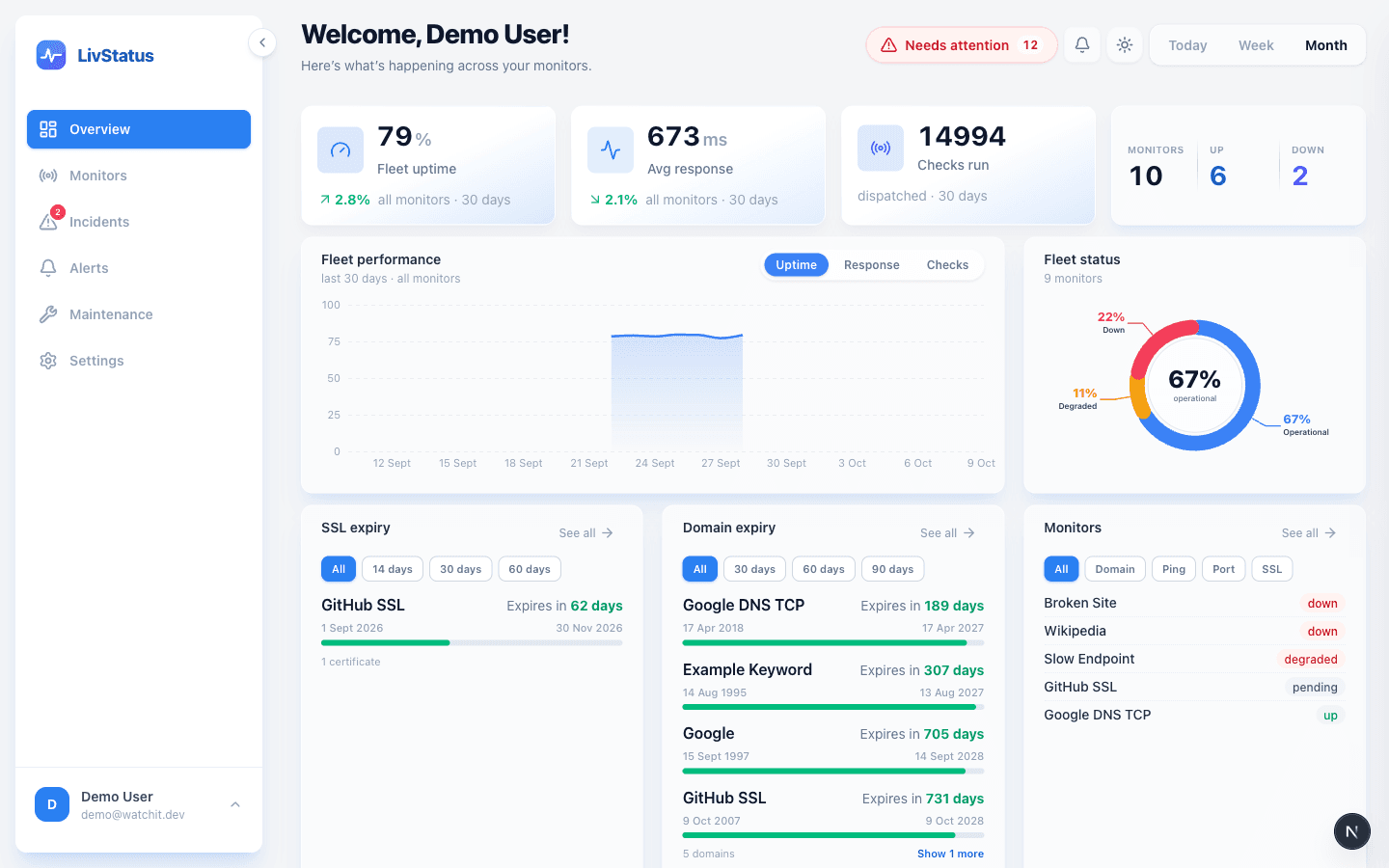1389x868 pixels.
Task: Switch the time range to Today
Action: coord(1187,45)
